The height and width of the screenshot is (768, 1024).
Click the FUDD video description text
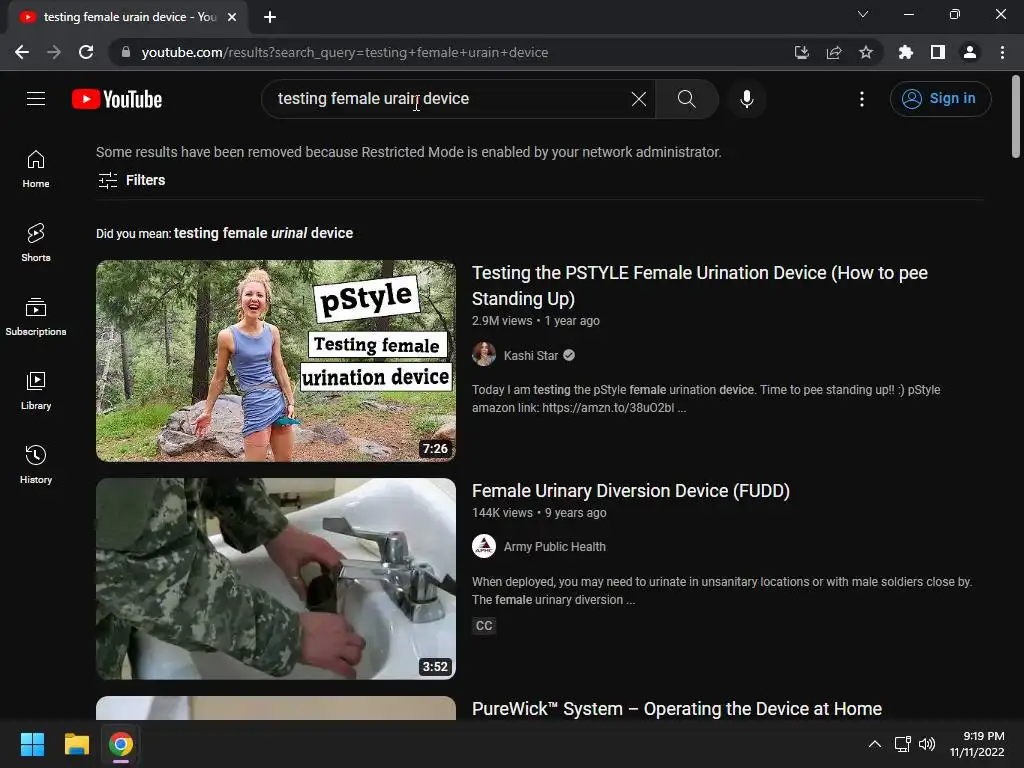(722, 590)
